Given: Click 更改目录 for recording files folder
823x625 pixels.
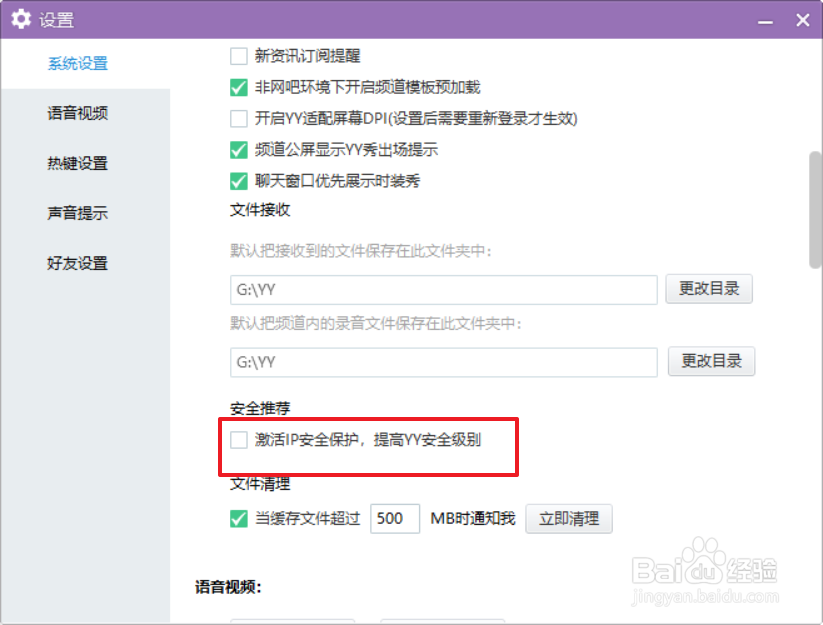Looking at the screenshot, I should [711, 361].
